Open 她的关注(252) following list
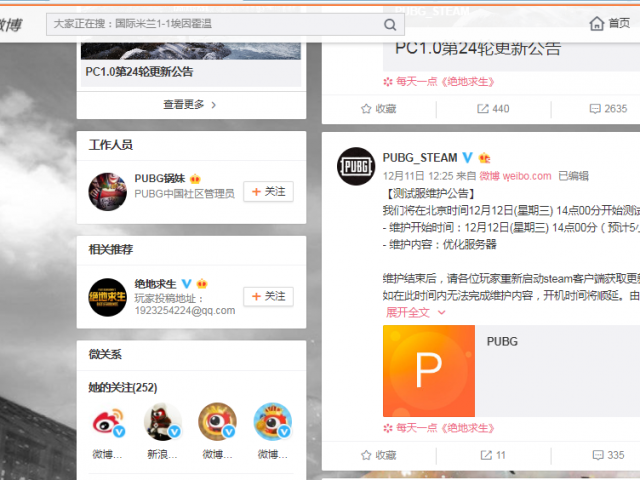Screen dimensions: 640x480 tap(123, 387)
